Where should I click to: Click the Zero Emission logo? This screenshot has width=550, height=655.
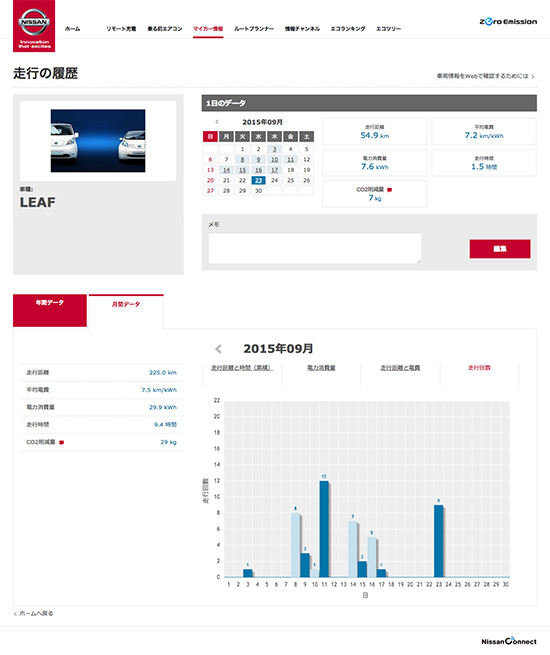point(508,22)
